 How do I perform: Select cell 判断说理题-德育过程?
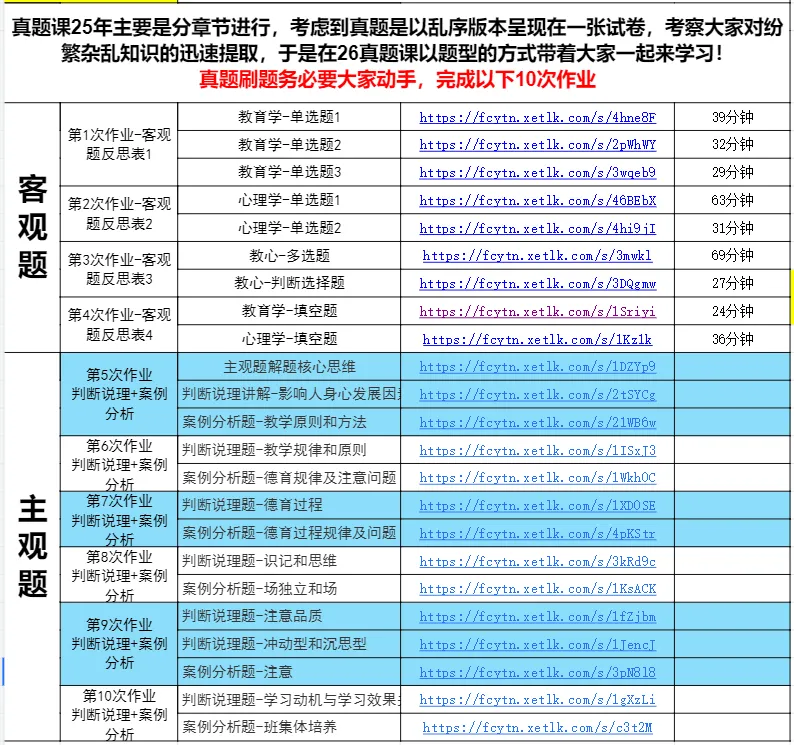(x=289, y=505)
